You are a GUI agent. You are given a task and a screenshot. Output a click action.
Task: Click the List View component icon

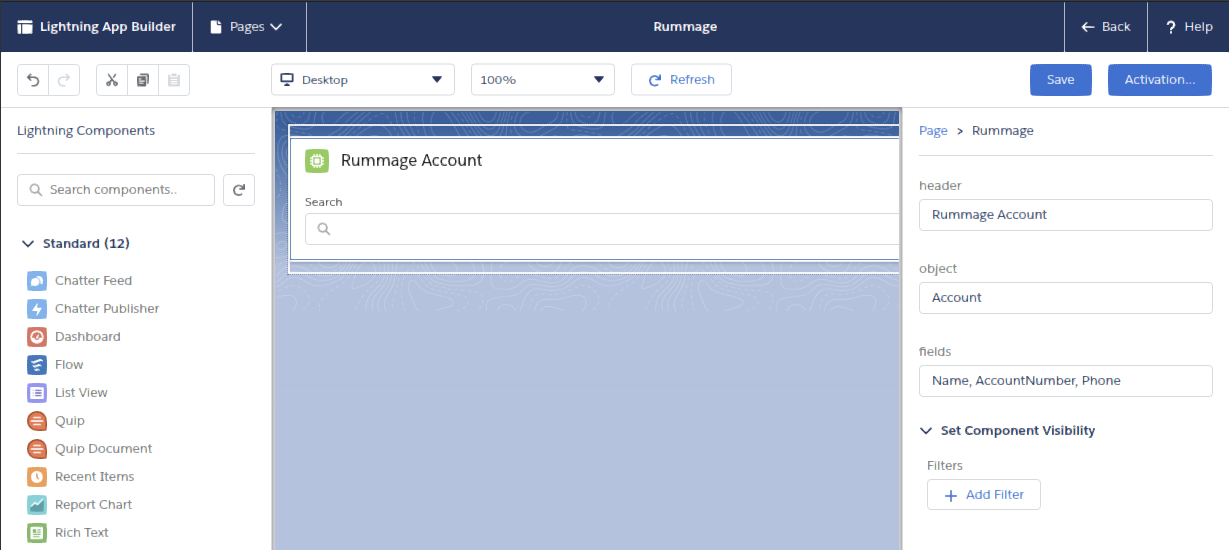click(x=37, y=393)
